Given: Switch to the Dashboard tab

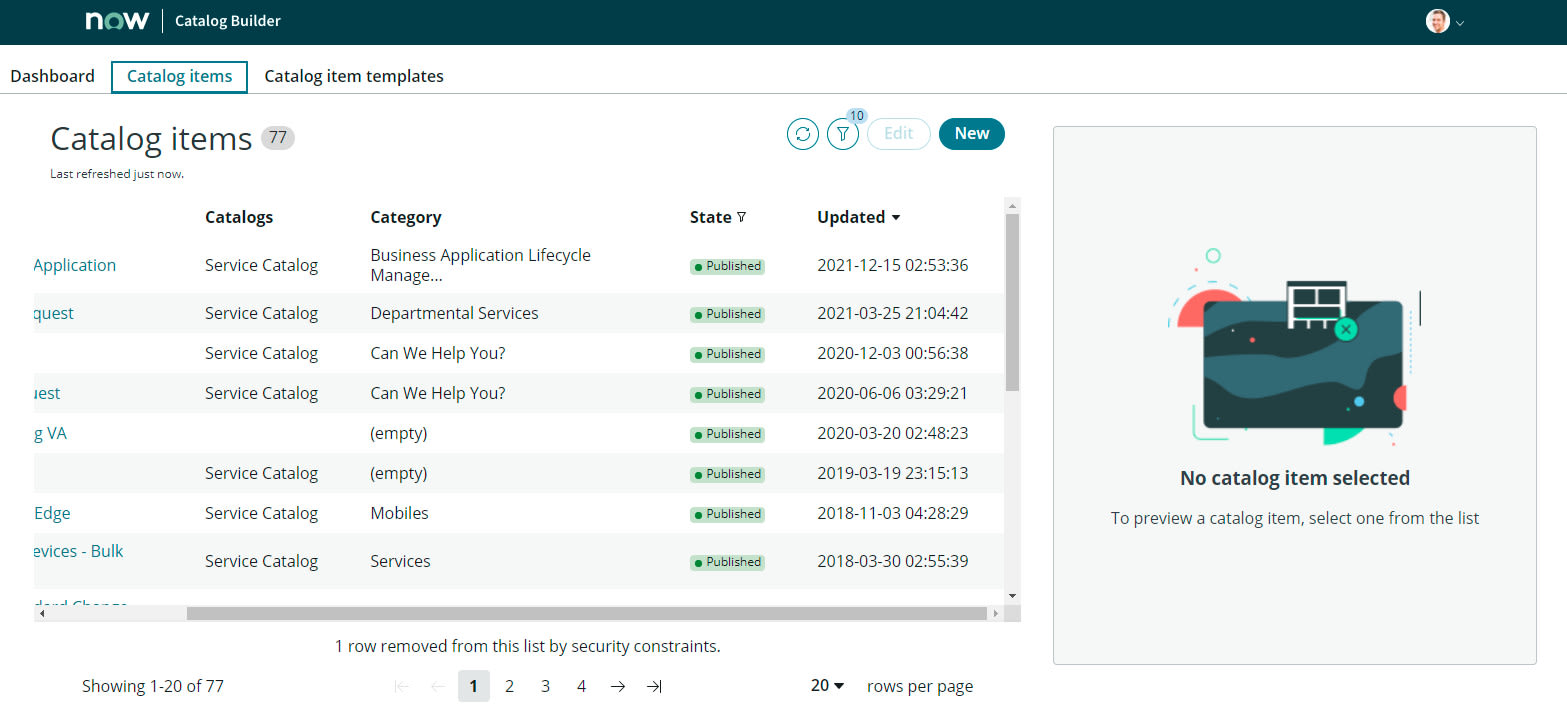Looking at the screenshot, I should [52, 76].
